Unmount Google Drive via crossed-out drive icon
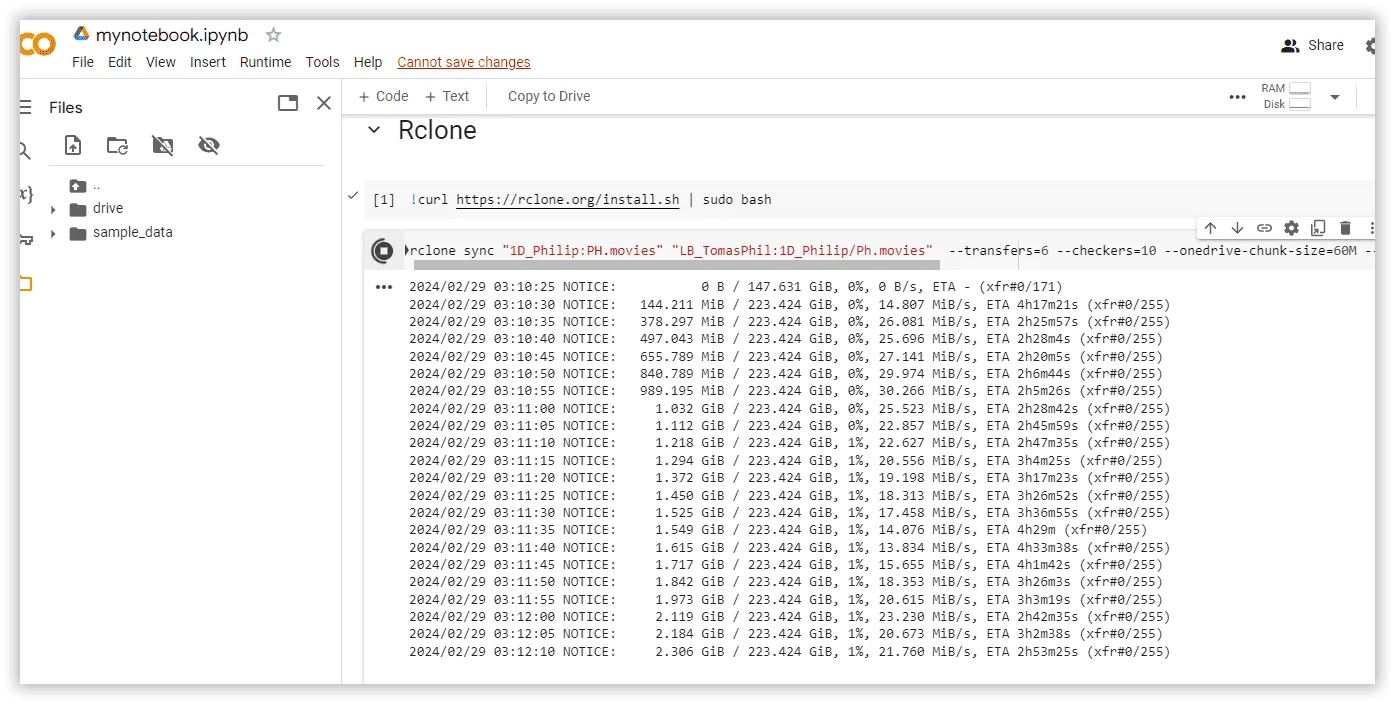1395x704 pixels. click(163, 146)
